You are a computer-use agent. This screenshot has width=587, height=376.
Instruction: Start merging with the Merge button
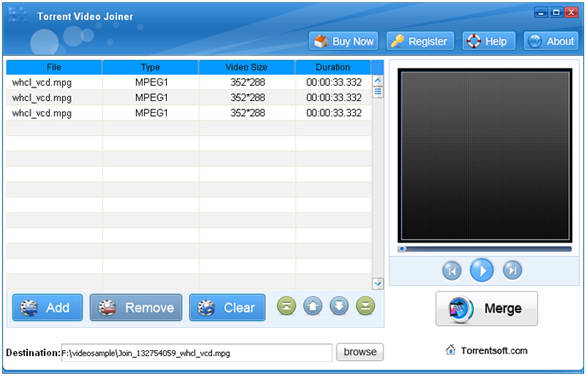click(x=486, y=309)
